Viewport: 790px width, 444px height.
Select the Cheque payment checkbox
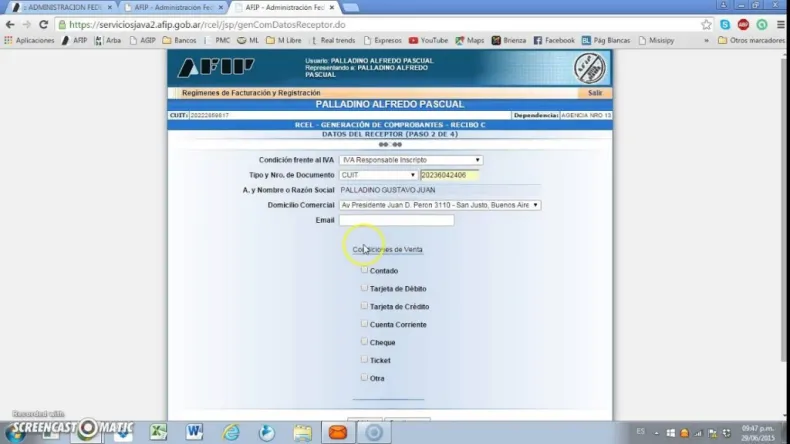point(365,342)
